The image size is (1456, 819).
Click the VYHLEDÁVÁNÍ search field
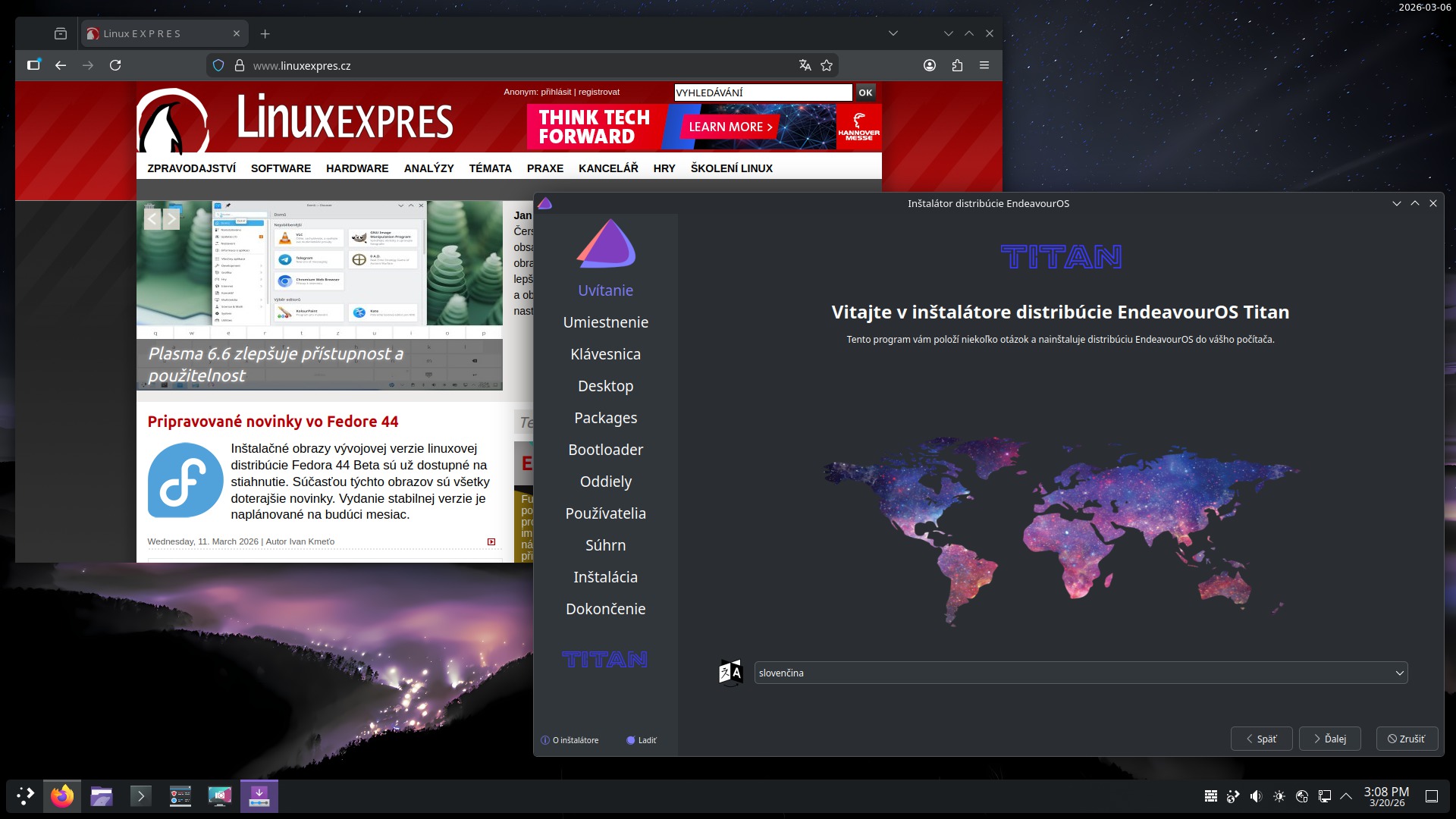click(x=763, y=93)
